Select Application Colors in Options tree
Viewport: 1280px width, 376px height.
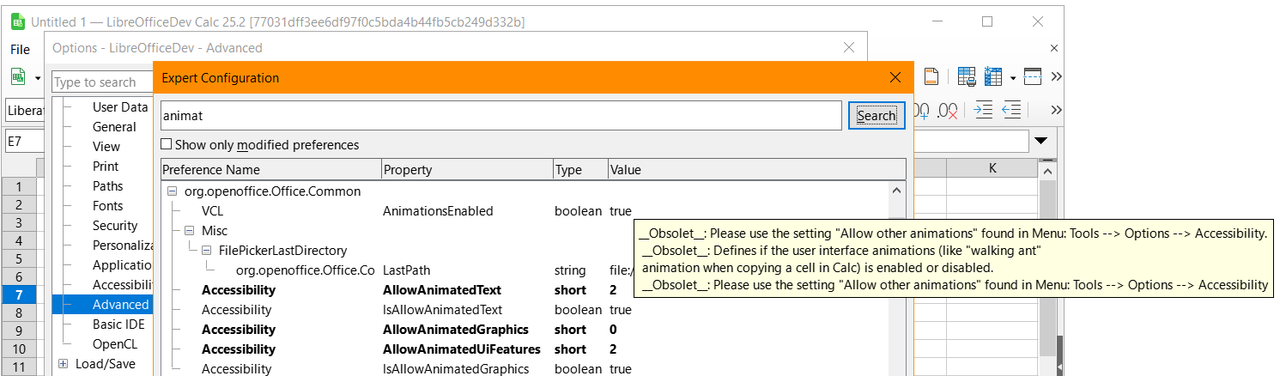[x=122, y=265]
